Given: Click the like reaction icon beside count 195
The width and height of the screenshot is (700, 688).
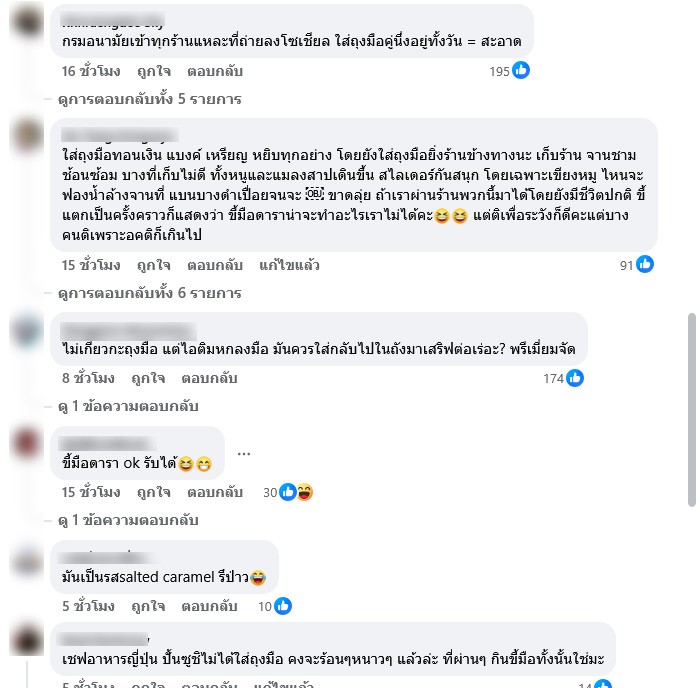Looking at the screenshot, I should click(521, 71).
